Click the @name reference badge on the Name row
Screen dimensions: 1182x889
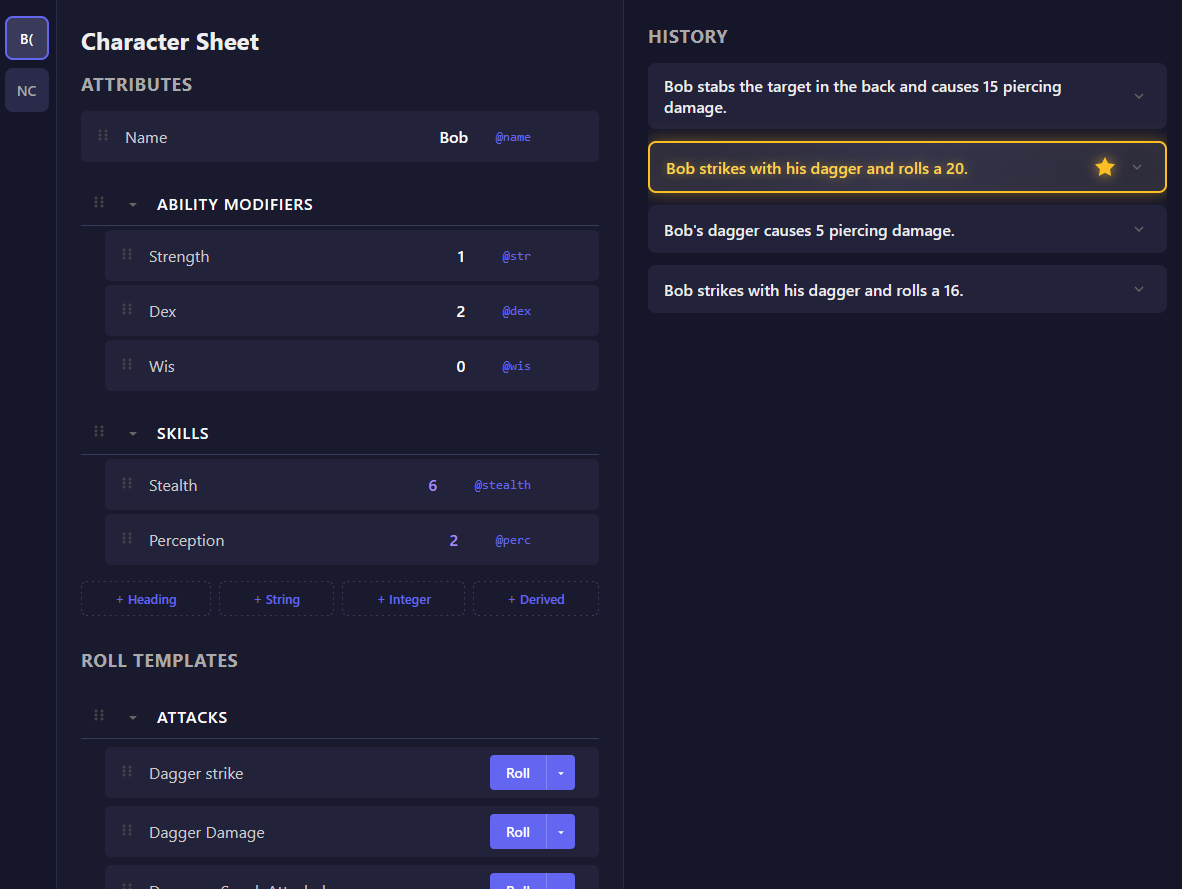click(513, 137)
